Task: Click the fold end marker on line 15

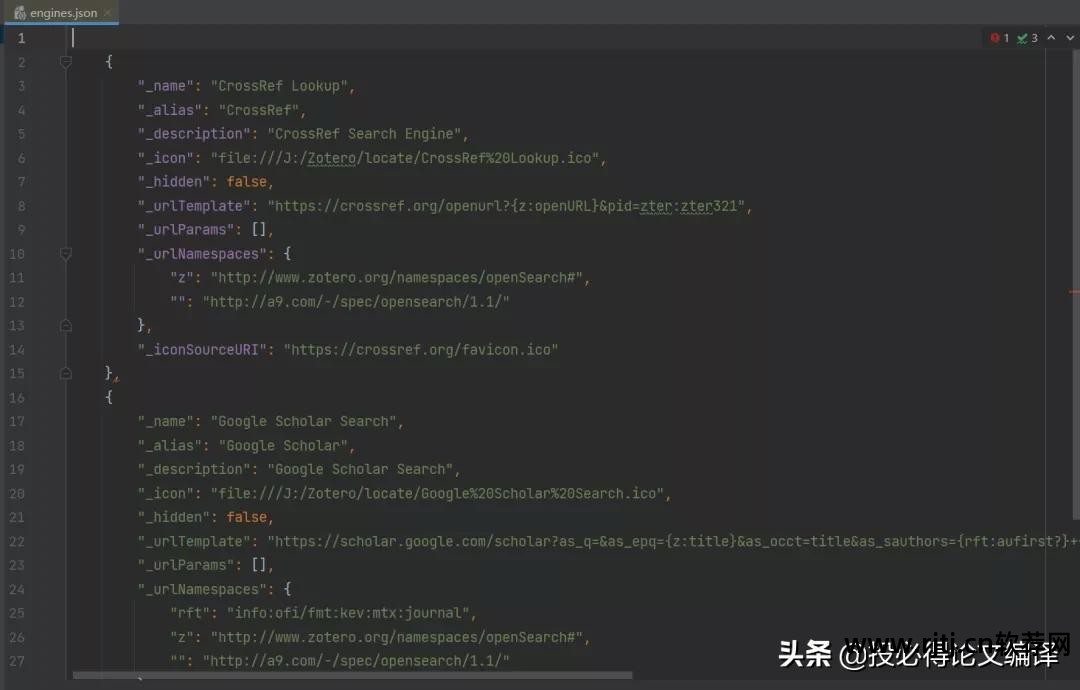Action: tap(66, 373)
